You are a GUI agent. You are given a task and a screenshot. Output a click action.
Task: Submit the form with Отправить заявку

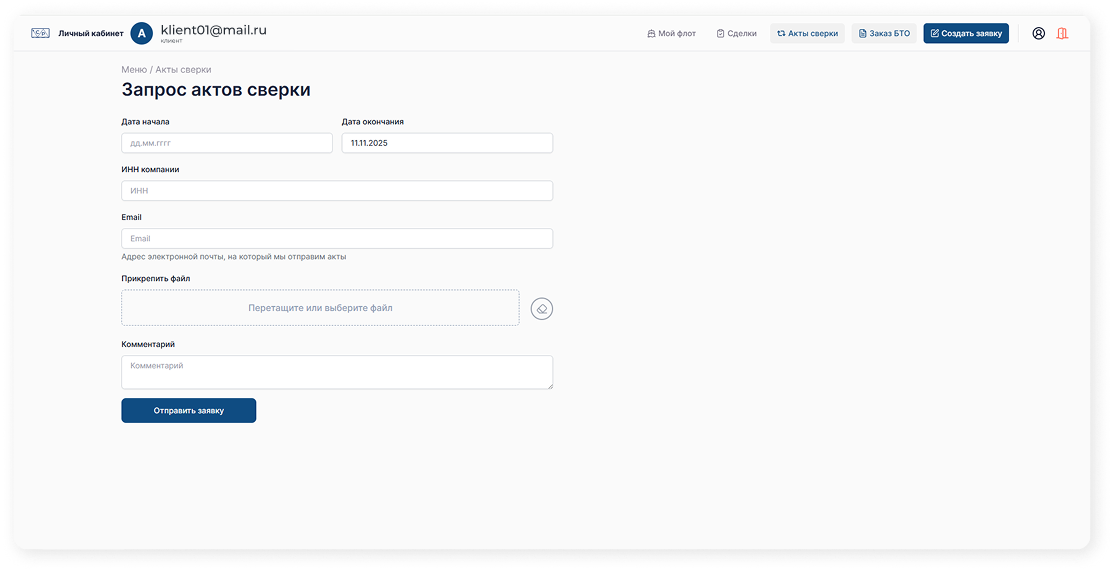pyautogui.click(x=188, y=411)
